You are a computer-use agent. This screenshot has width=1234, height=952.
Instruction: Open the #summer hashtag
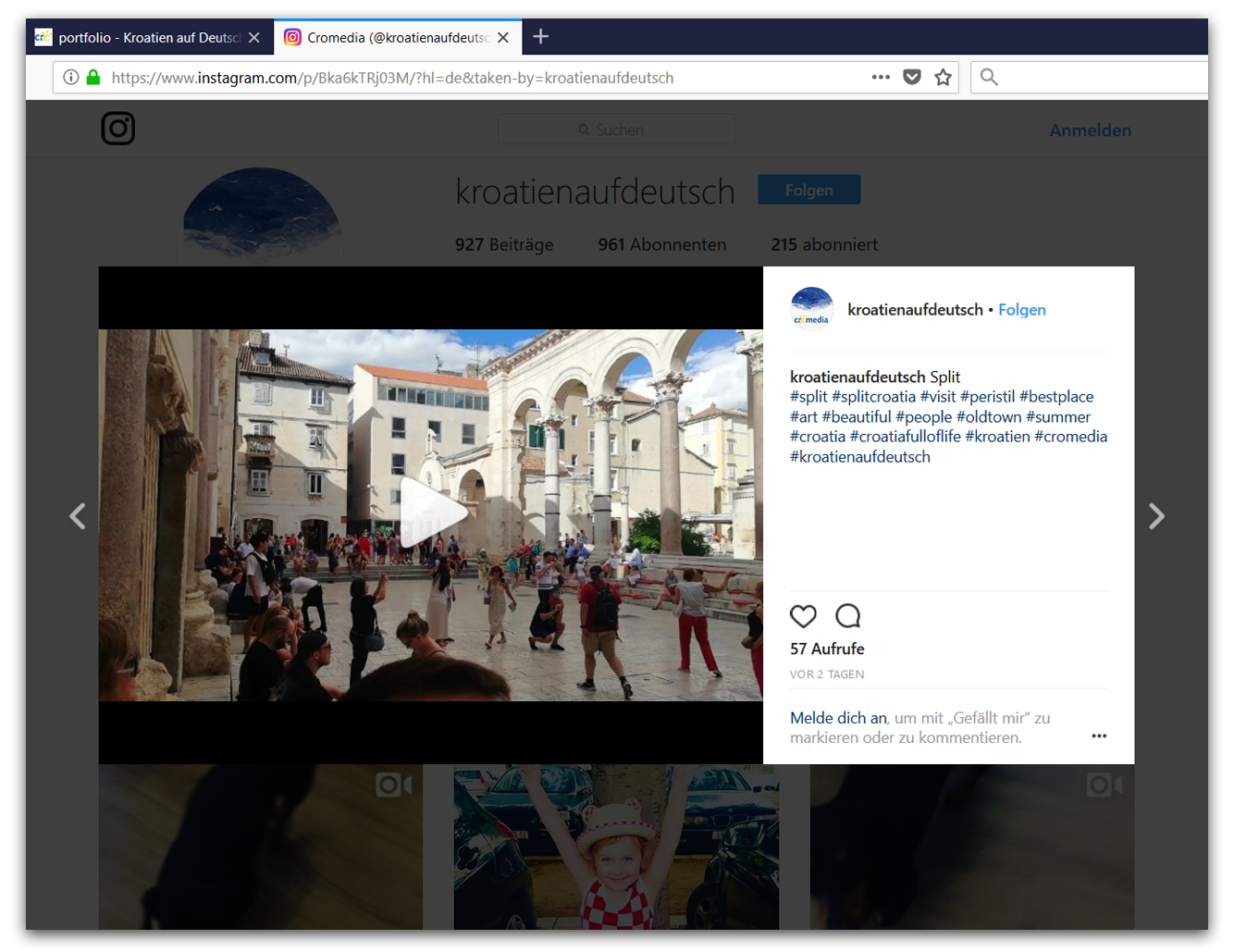click(1058, 417)
